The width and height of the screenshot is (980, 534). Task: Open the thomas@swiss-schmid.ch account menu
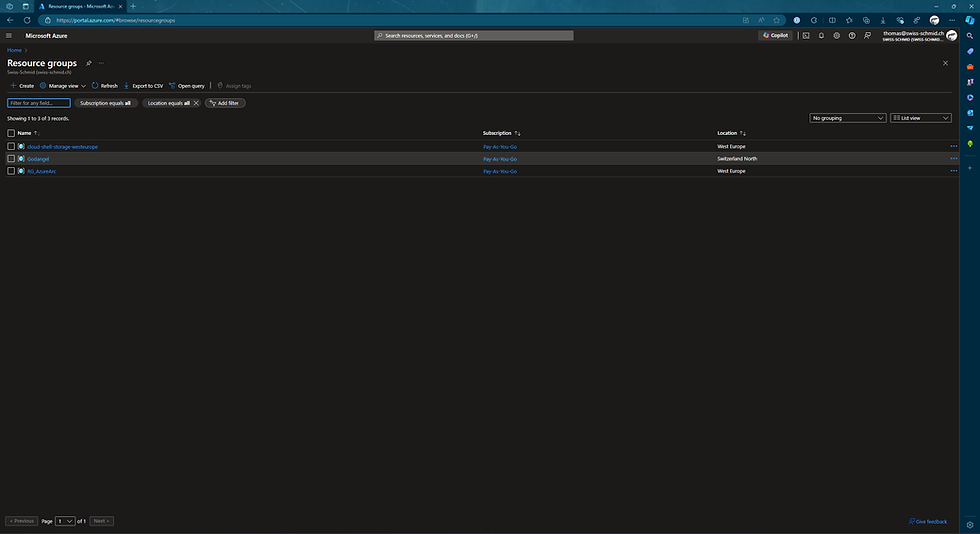click(919, 36)
